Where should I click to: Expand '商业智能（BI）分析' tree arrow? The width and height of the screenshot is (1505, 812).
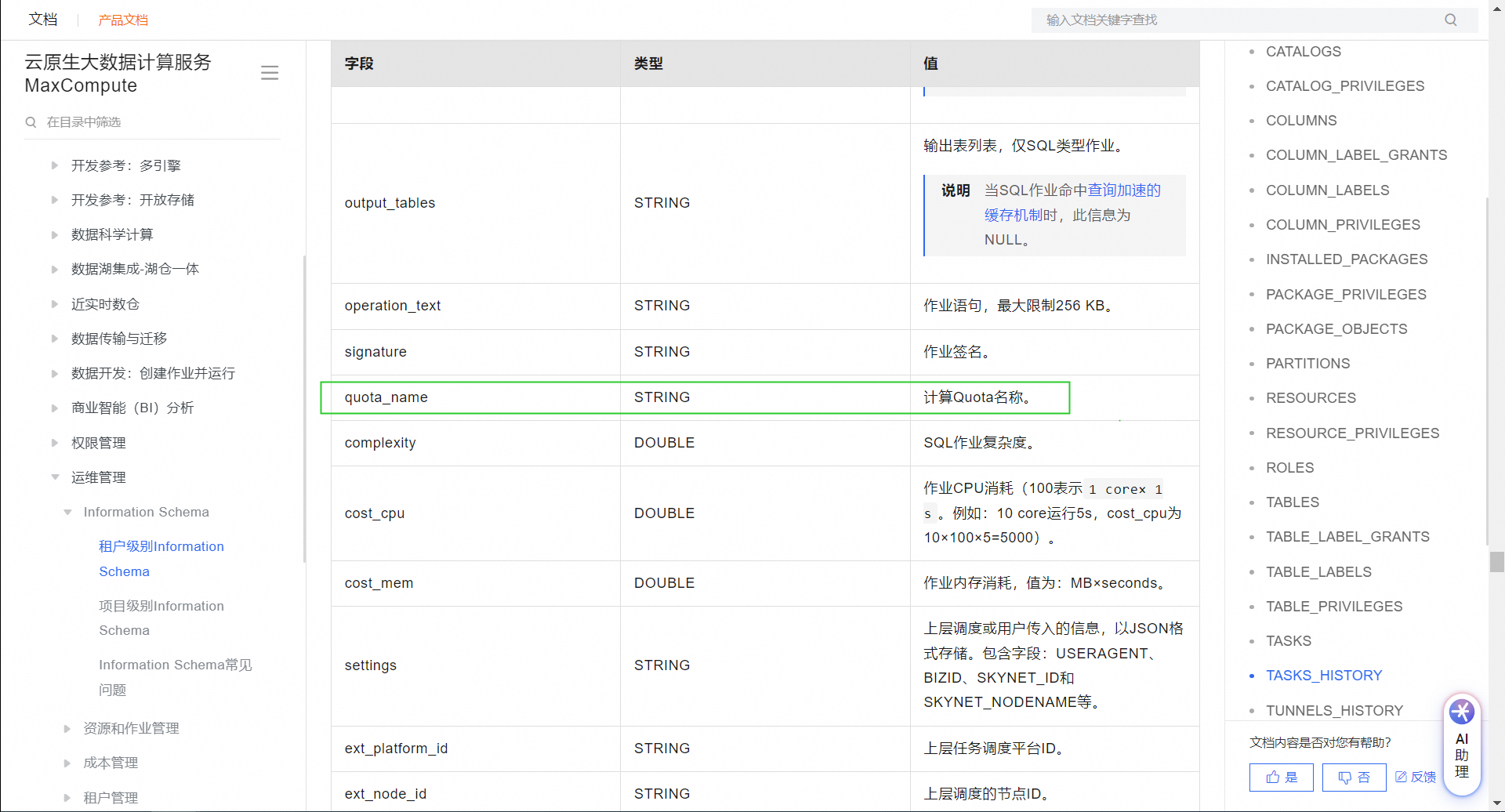[x=55, y=408]
